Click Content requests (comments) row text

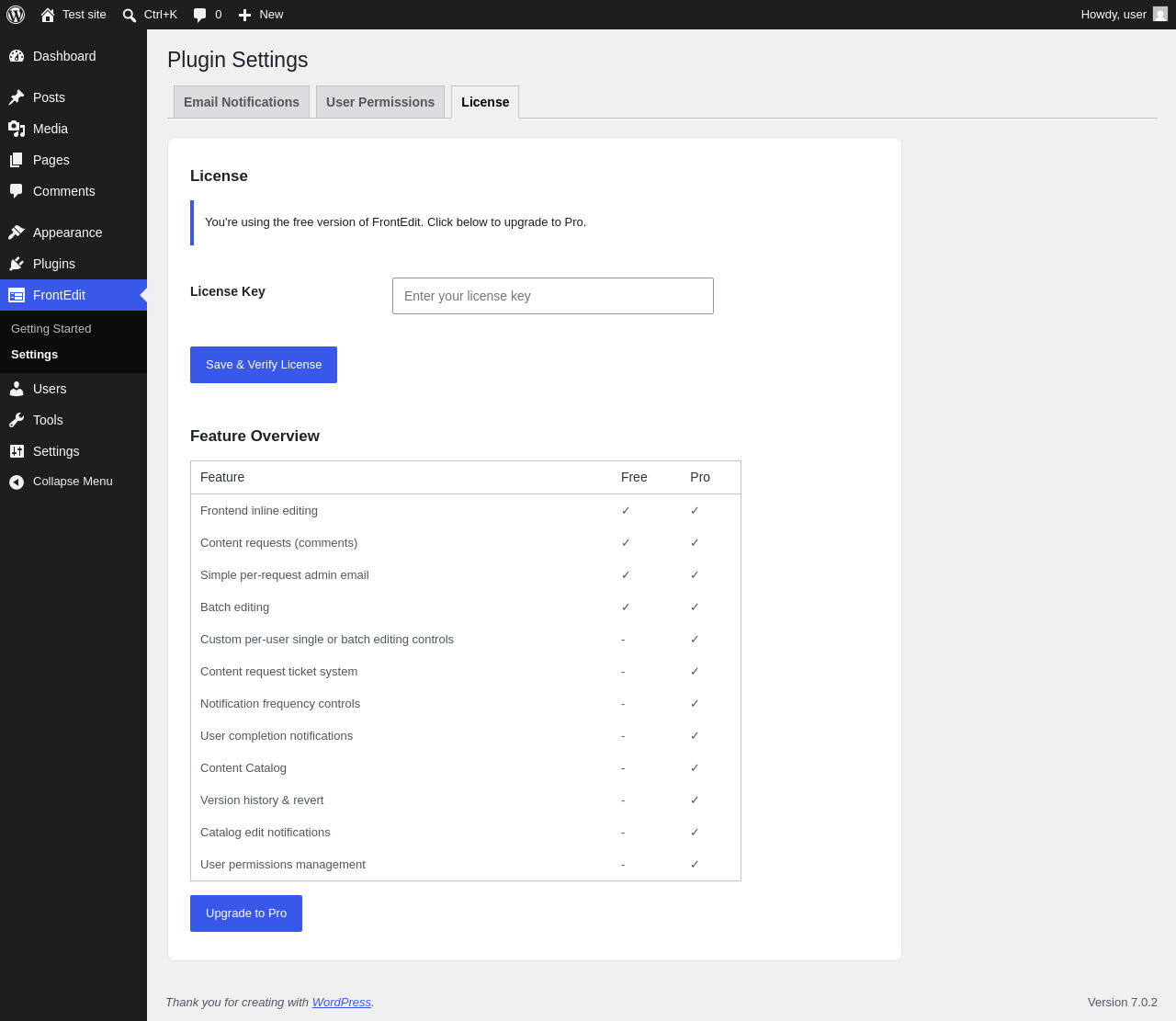coord(279,543)
